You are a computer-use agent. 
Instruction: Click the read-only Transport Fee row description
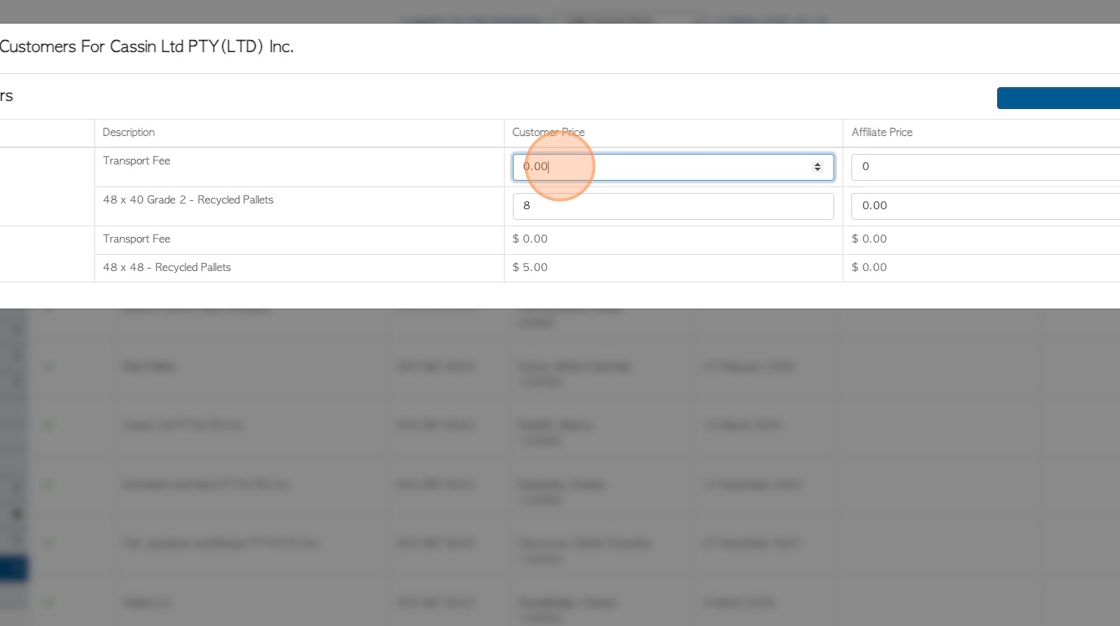point(136,239)
